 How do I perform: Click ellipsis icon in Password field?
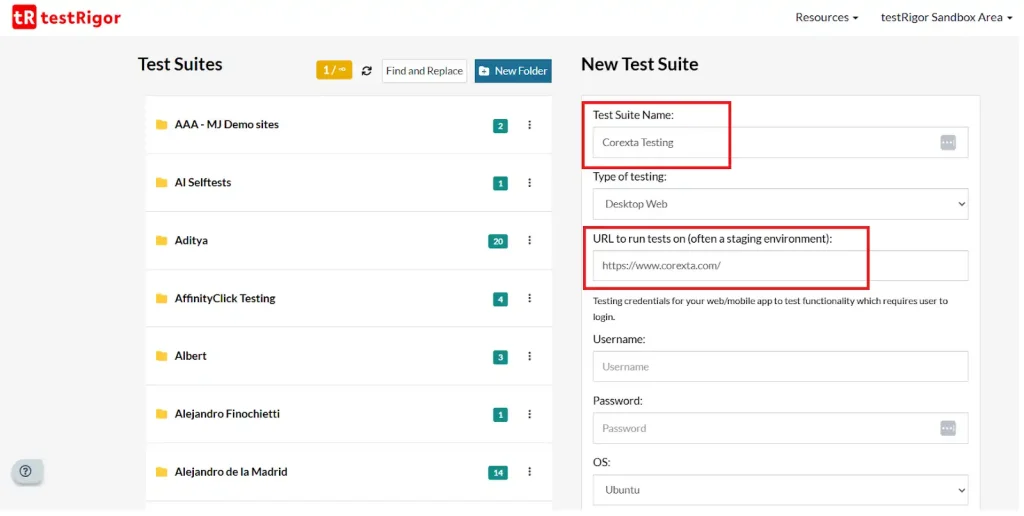[948, 428]
